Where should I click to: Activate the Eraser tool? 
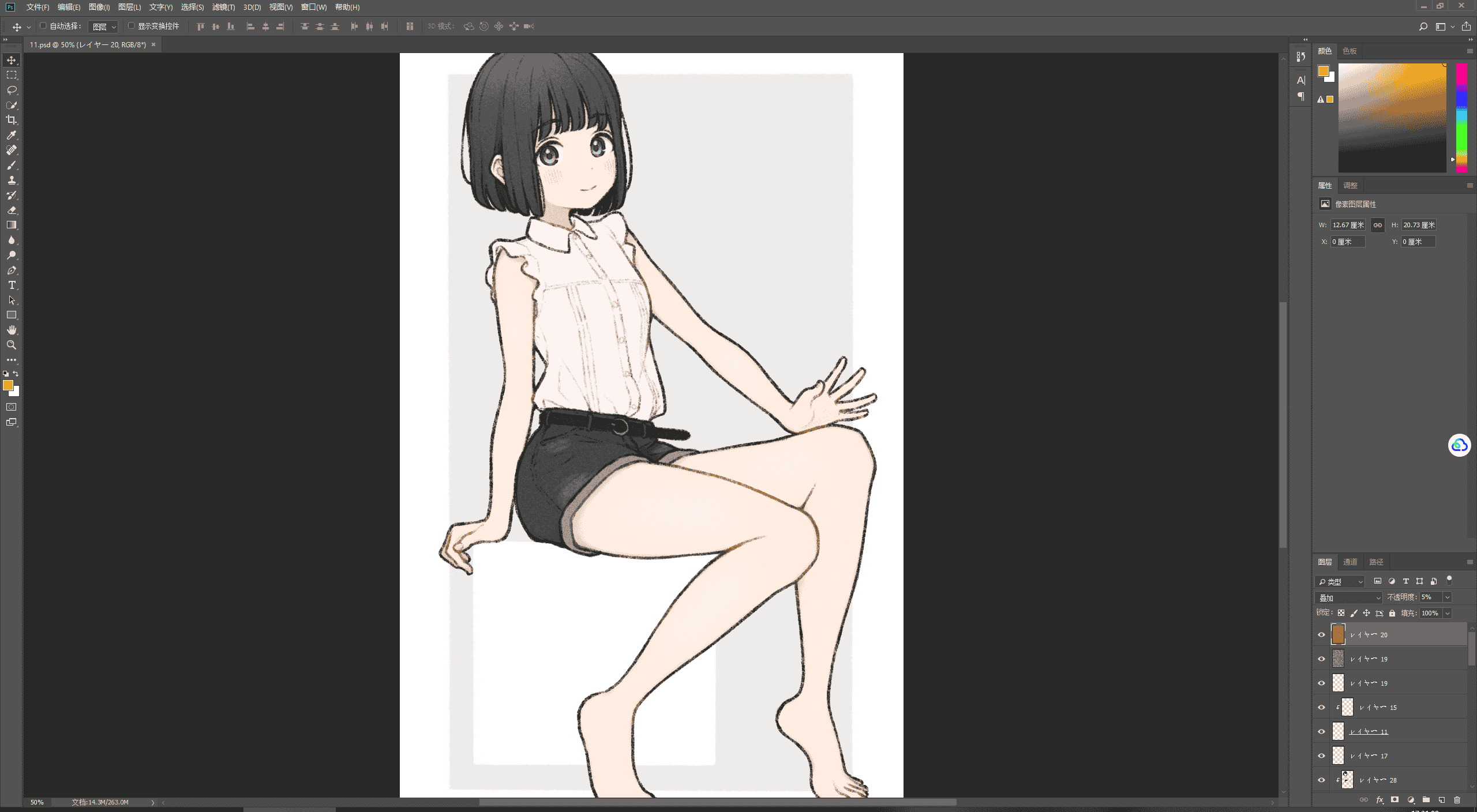[12, 210]
